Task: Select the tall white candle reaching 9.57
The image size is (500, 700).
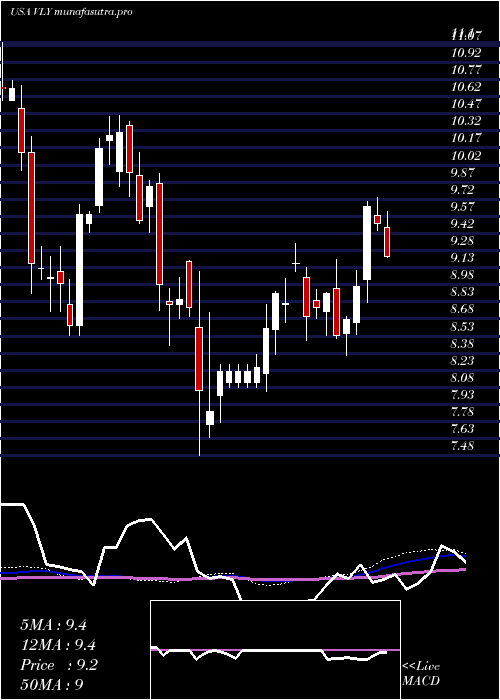Action: tap(367, 243)
